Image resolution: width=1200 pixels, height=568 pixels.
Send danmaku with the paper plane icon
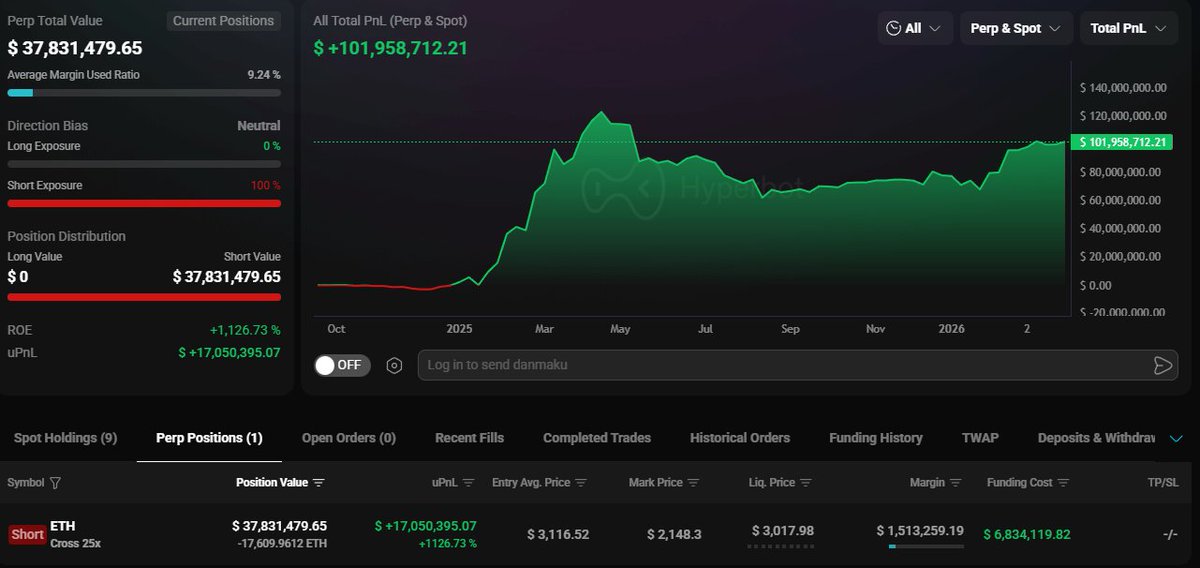coord(1162,365)
